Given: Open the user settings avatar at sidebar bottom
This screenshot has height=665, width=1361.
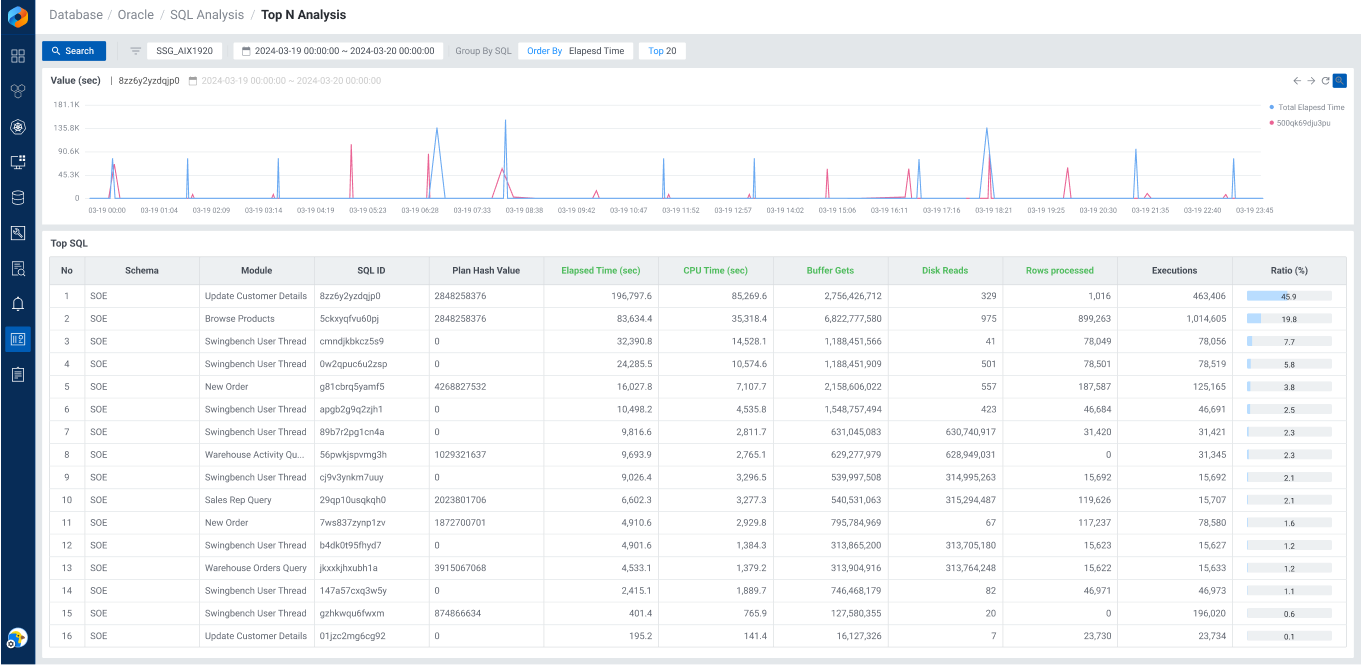Looking at the screenshot, I should point(17,638).
